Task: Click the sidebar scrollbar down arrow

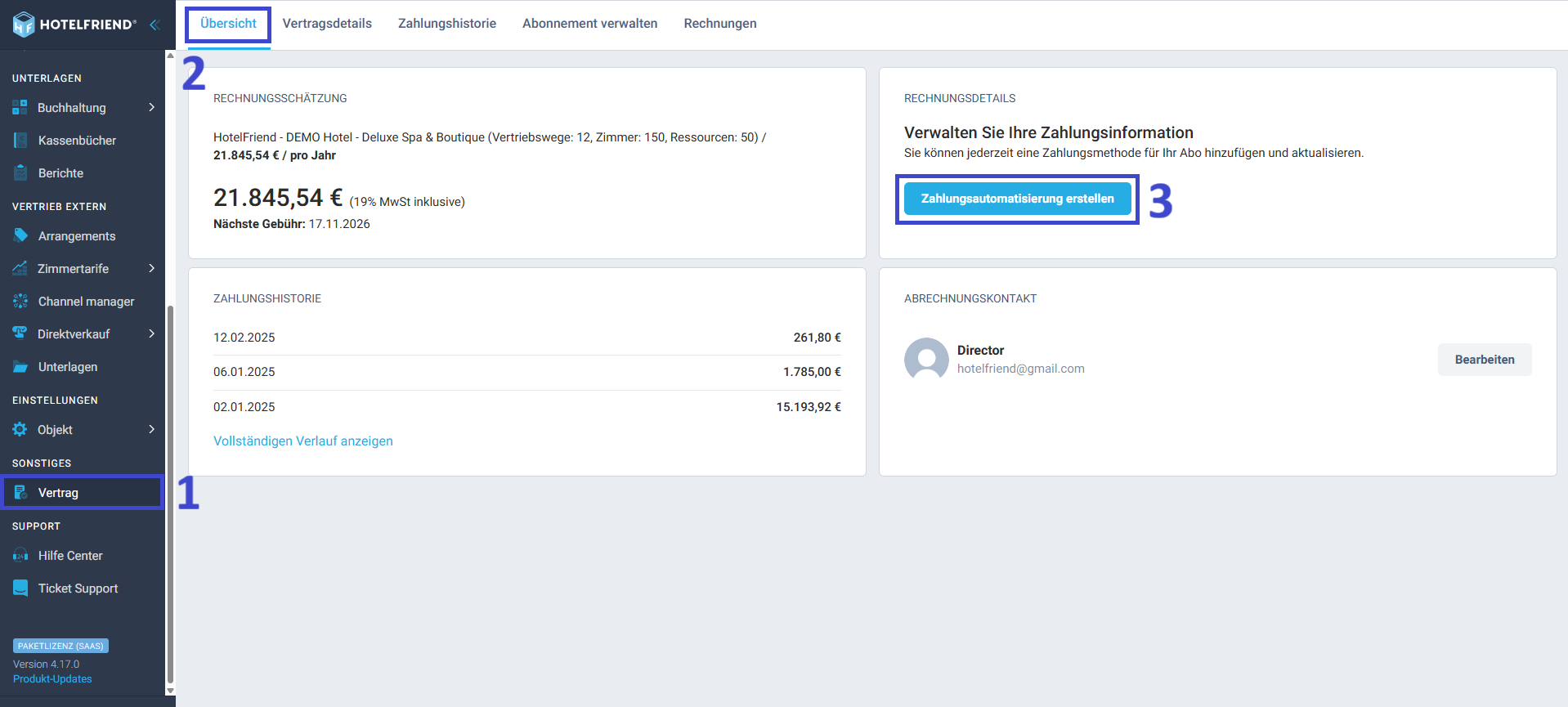Action: point(170,691)
